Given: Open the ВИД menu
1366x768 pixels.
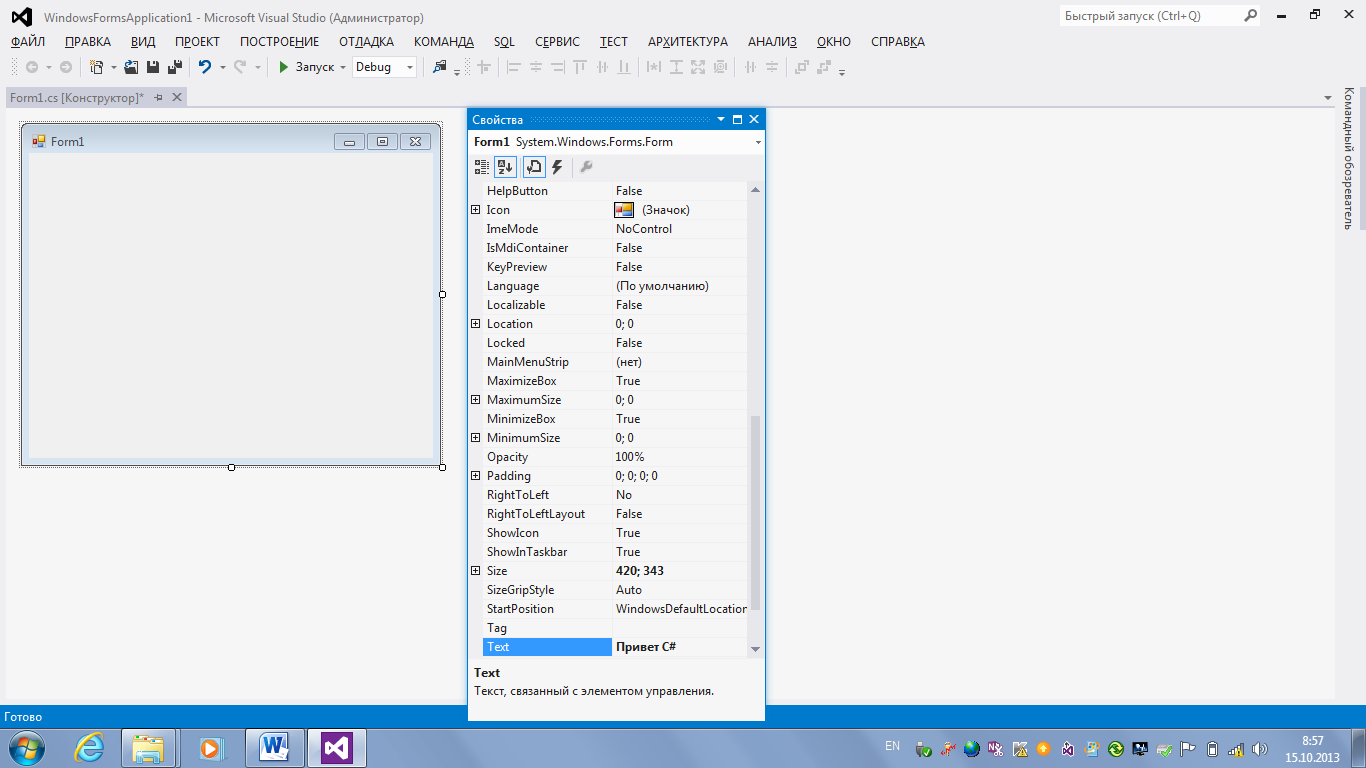Looking at the screenshot, I should click(142, 42).
